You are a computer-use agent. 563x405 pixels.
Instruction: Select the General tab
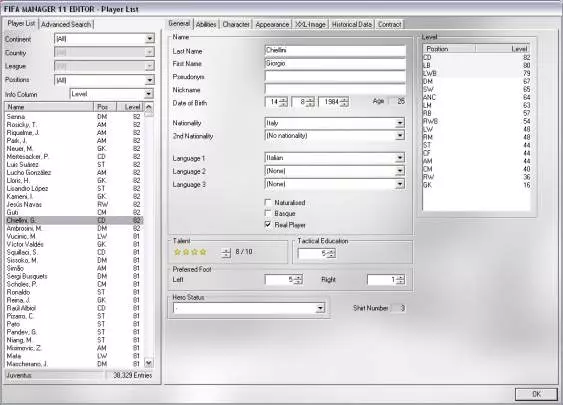click(x=179, y=24)
